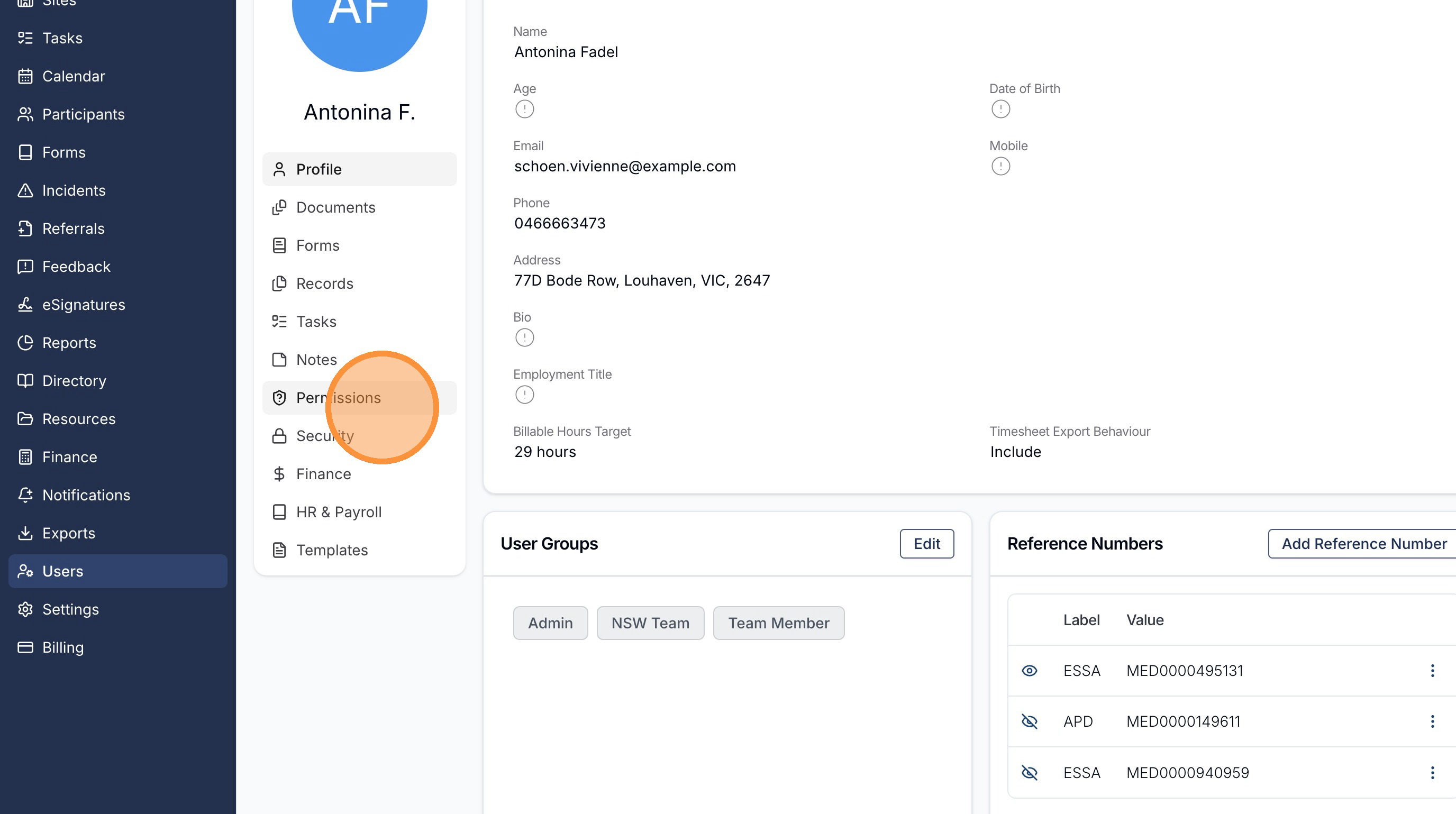Screen dimensions: 1456x814
Task: Open the Security lock icon
Action: [x=279, y=436]
